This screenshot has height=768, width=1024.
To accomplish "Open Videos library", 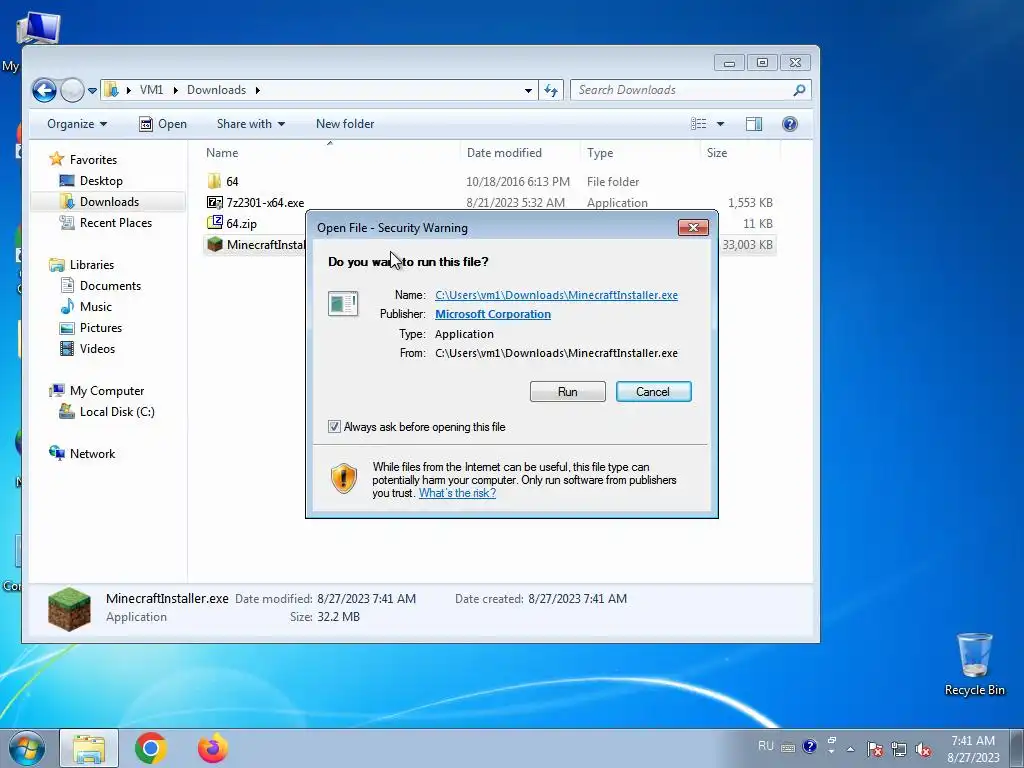I will point(97,349).
